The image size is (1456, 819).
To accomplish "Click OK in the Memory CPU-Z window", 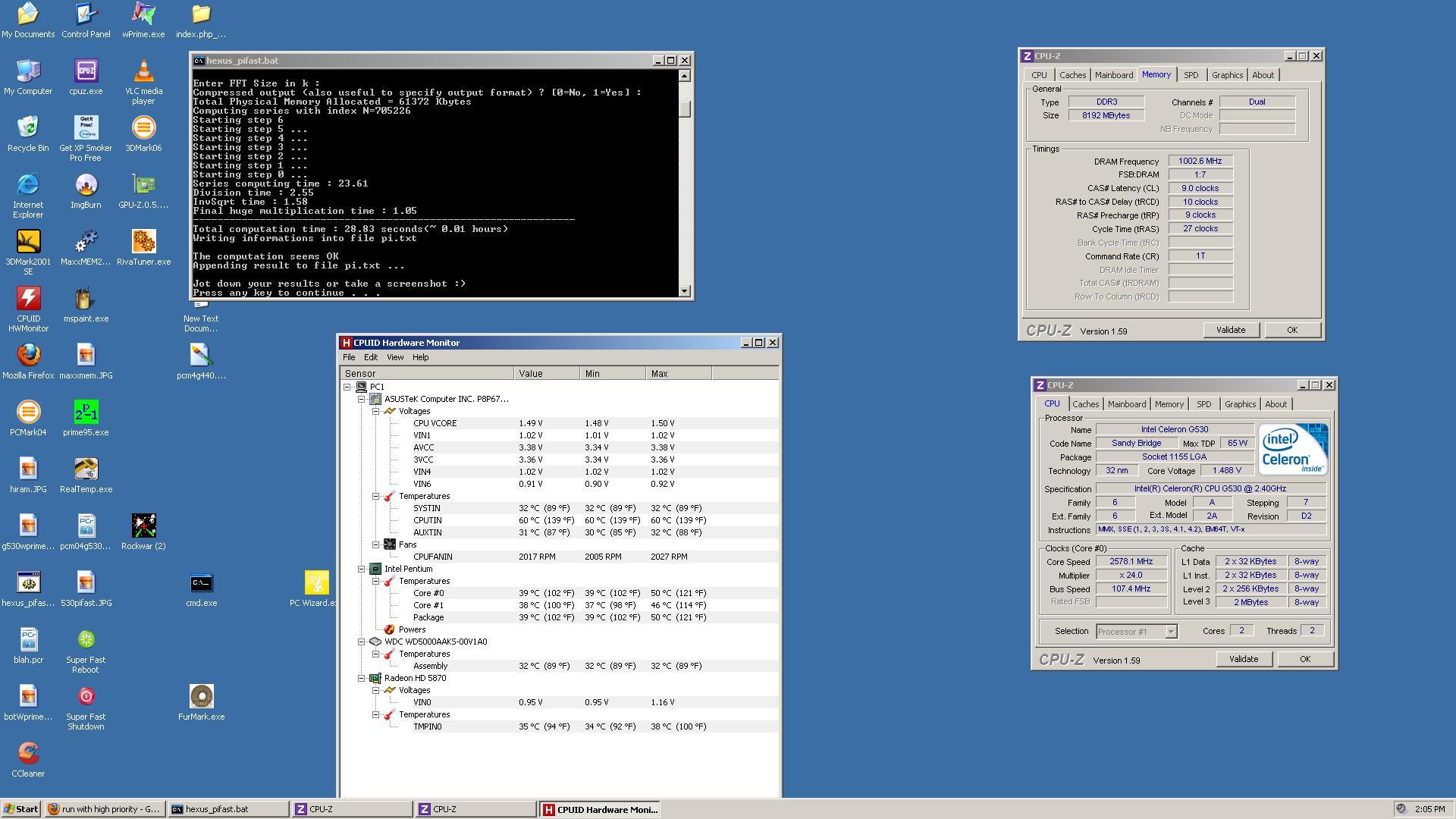I will [x=1292, y=330].
